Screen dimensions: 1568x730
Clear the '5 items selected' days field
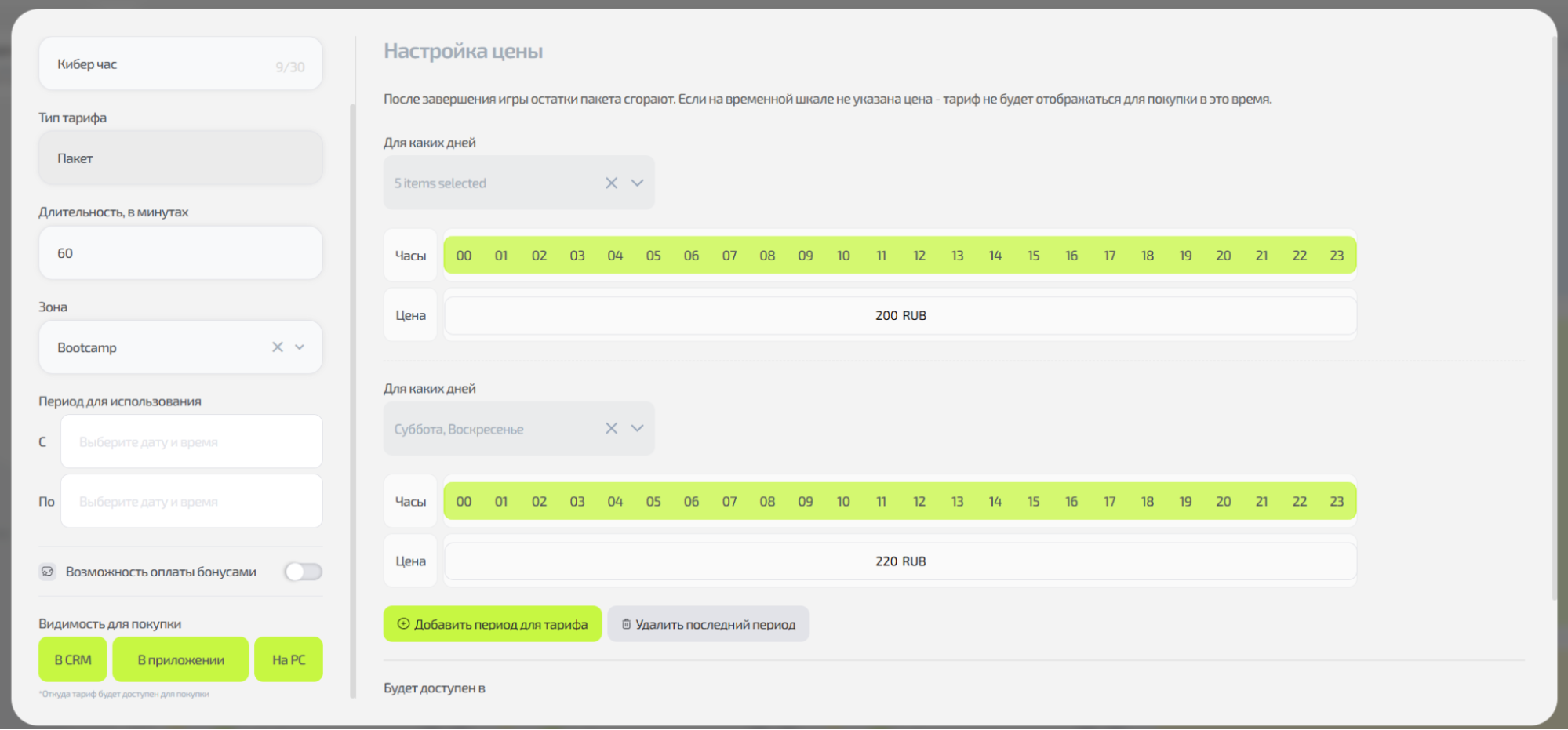(x=612, y=183)
